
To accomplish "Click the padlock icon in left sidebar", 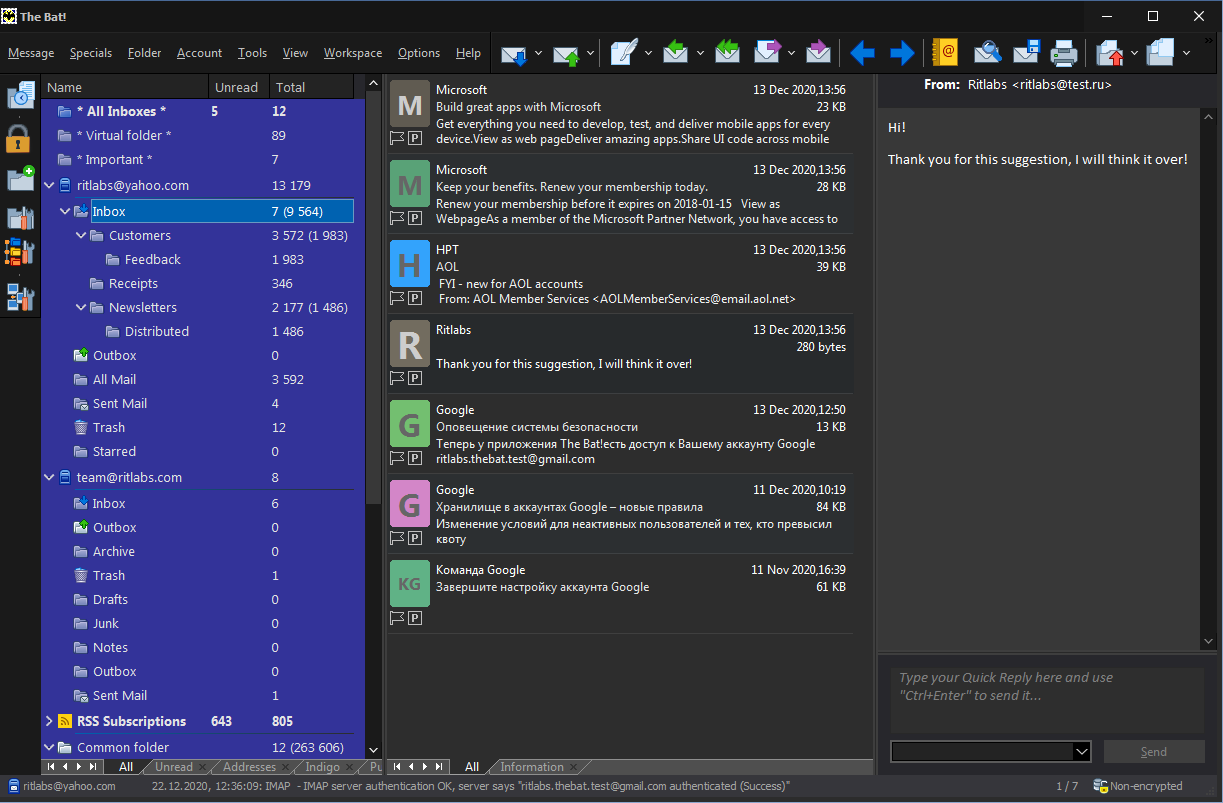I will (x=19, y=138).
